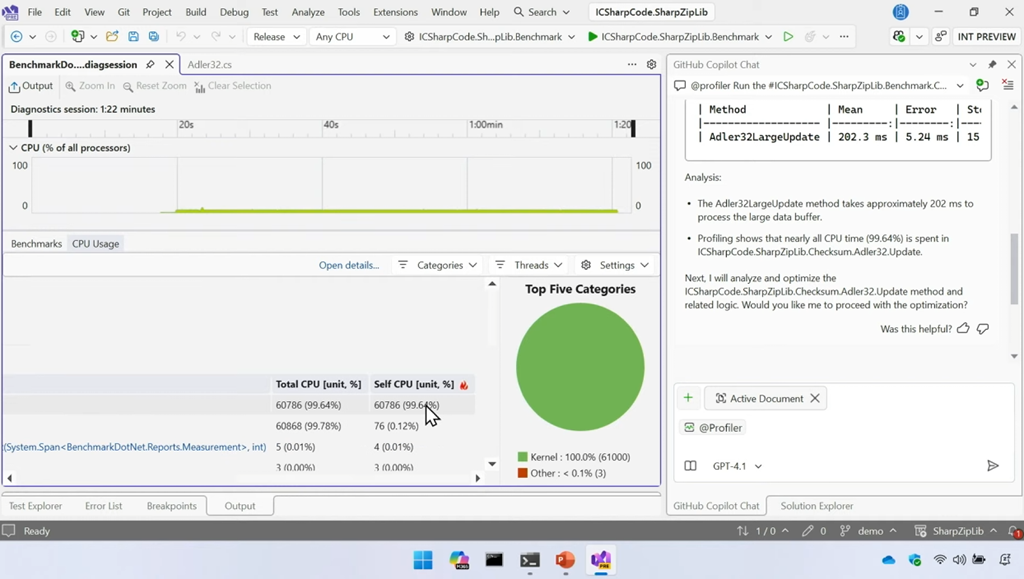
Task: Click the Copilot chat vertical scrollbar thumb
Action: [x=1014, y=270]
